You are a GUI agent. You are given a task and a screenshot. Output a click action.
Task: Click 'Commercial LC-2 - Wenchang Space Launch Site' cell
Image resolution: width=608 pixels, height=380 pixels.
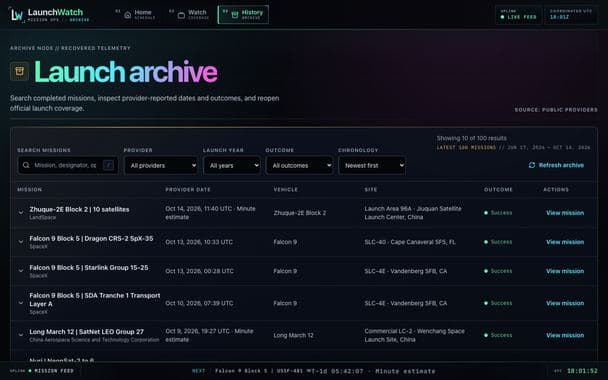[414, 335]
